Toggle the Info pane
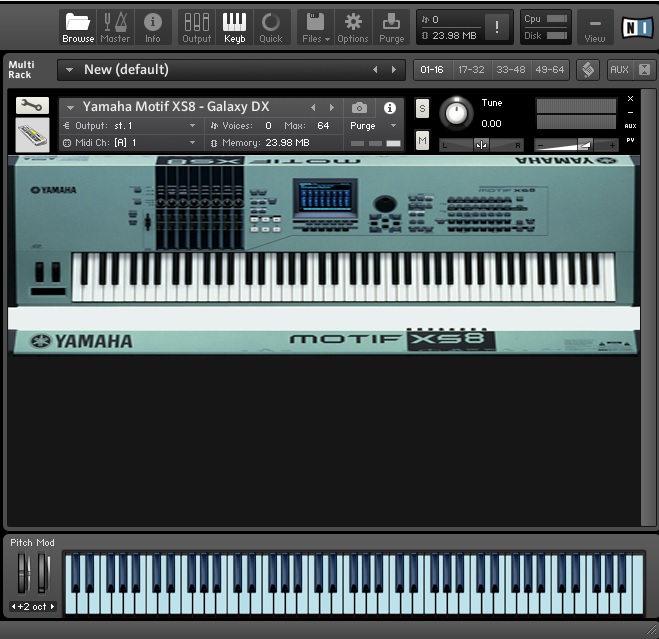659x639 pixels. (x=153, y=27)
